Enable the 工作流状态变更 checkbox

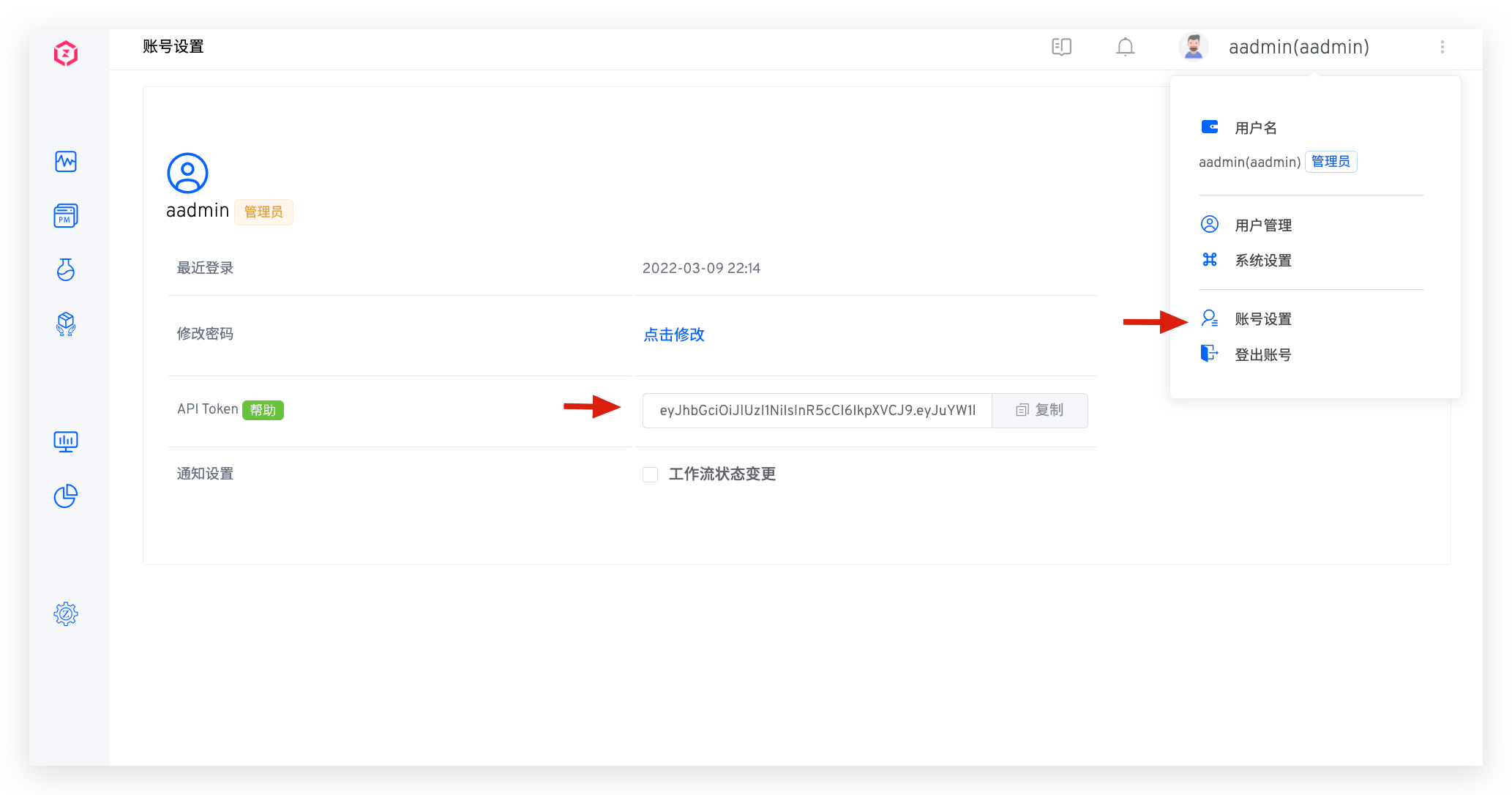pyautogui.click(x=650, y=474)
